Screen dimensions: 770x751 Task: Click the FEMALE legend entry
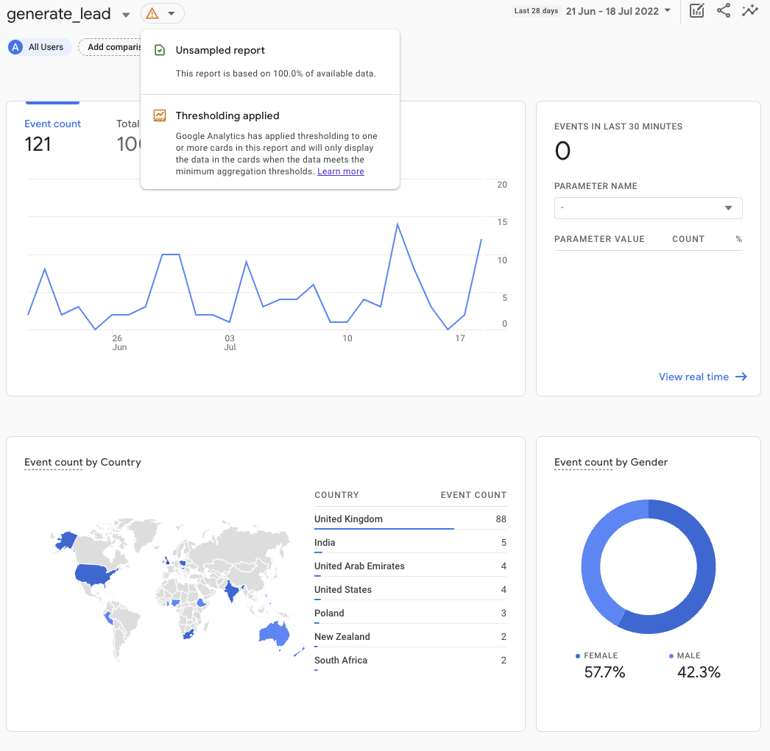[596, 656]
